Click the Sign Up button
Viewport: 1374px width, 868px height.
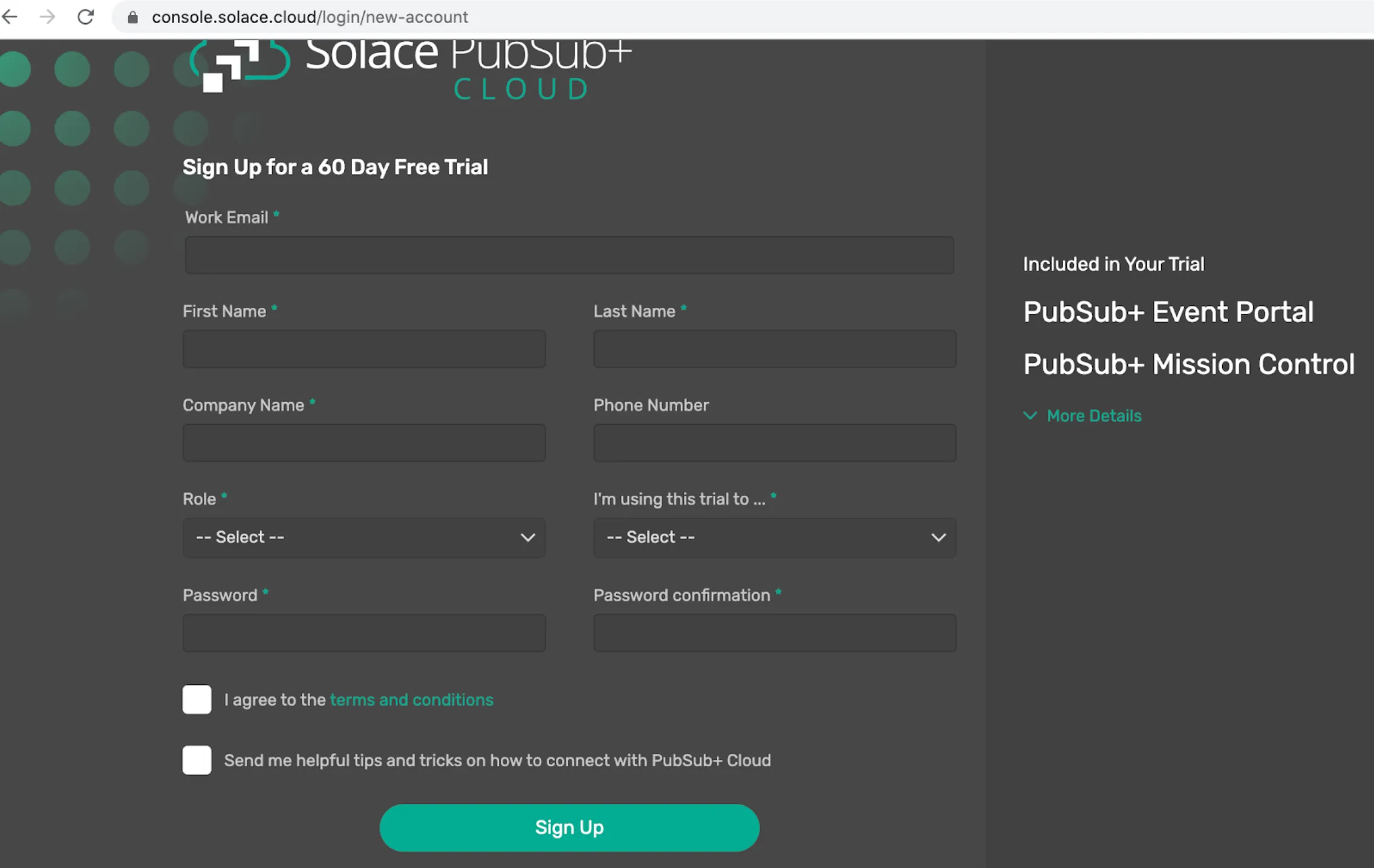(569, 828)
